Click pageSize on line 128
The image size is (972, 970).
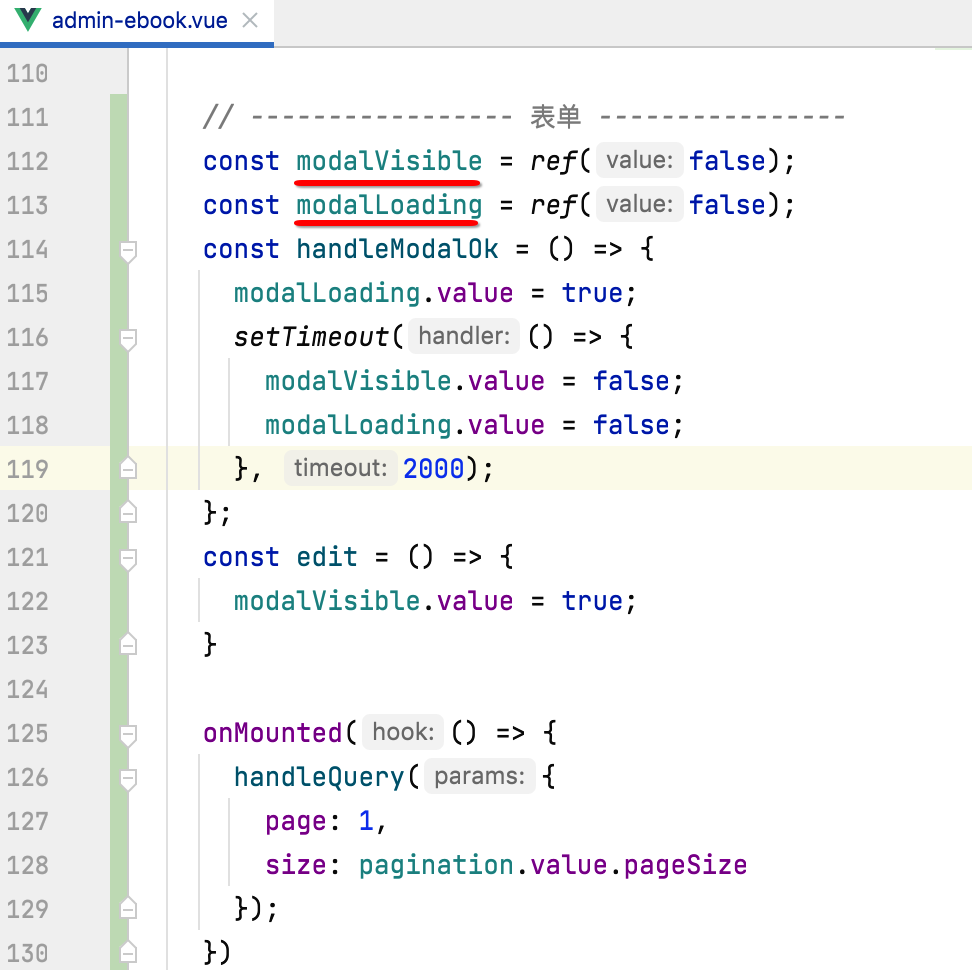685,865
